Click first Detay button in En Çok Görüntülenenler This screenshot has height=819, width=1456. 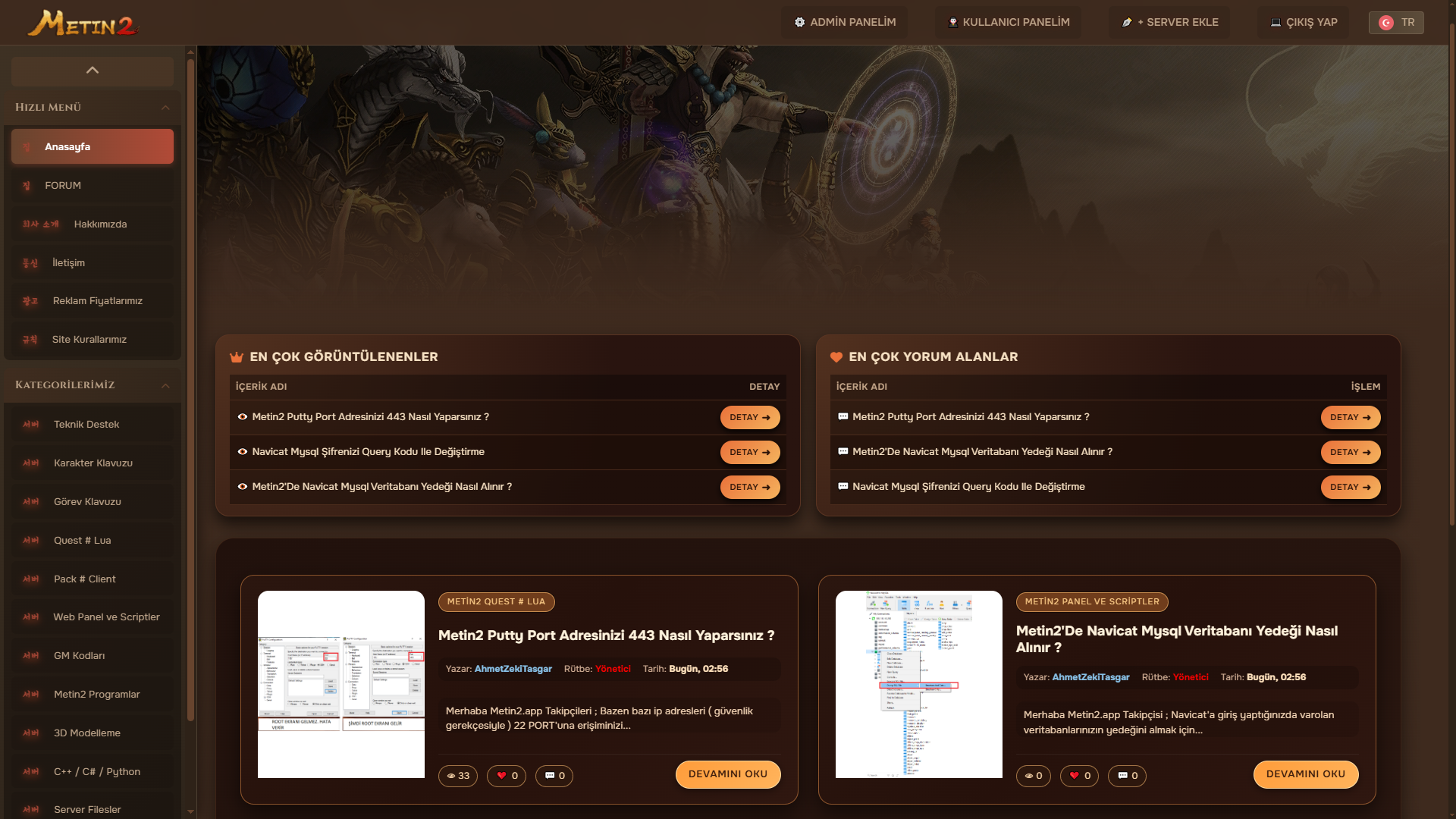pyautogui.click(x=749, y=418)
